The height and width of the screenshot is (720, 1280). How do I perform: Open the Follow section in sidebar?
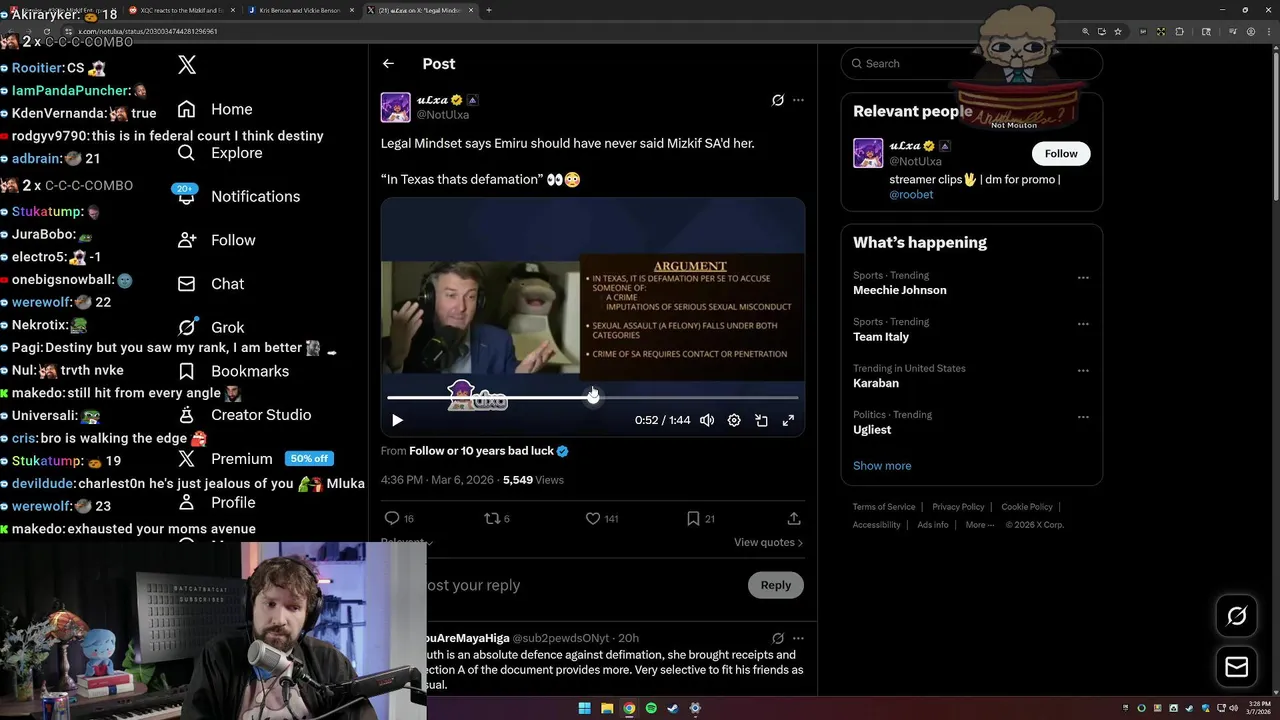pos(216,240)
